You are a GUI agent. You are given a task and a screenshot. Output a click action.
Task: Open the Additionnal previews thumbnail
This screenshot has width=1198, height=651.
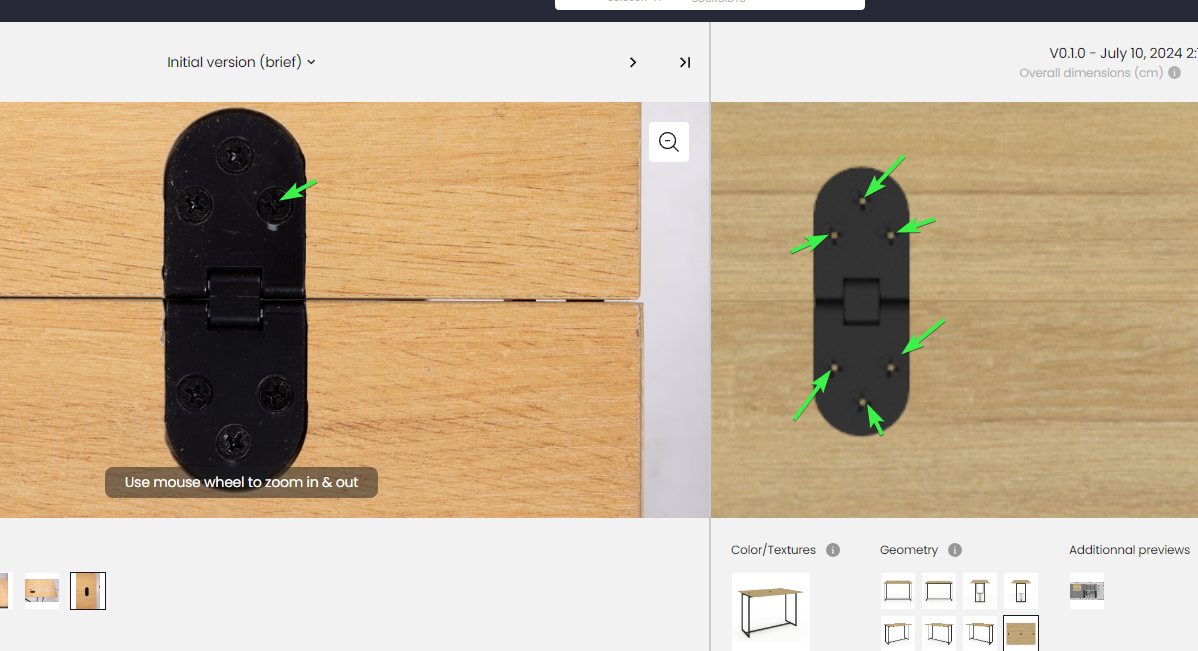click(1086, 591)
